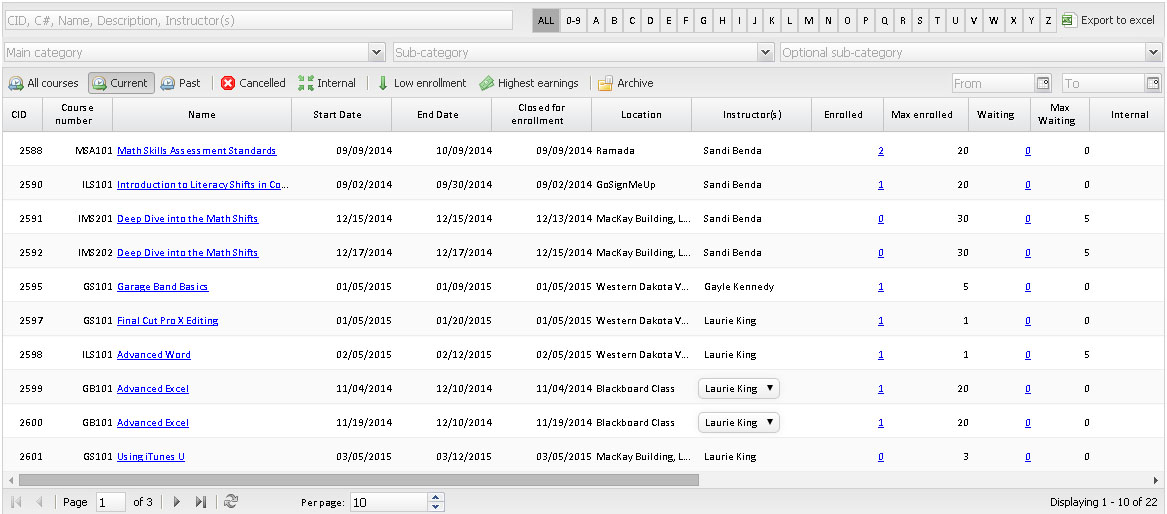The height and width of the screenshot is (514, 1167).
Task: Click the page number field
Action: 111,502
